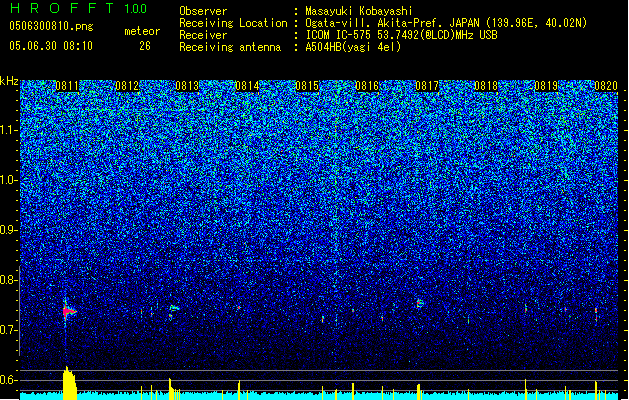
Task: Click the 0.8 frequency axis label
Action: click(9, 280)
